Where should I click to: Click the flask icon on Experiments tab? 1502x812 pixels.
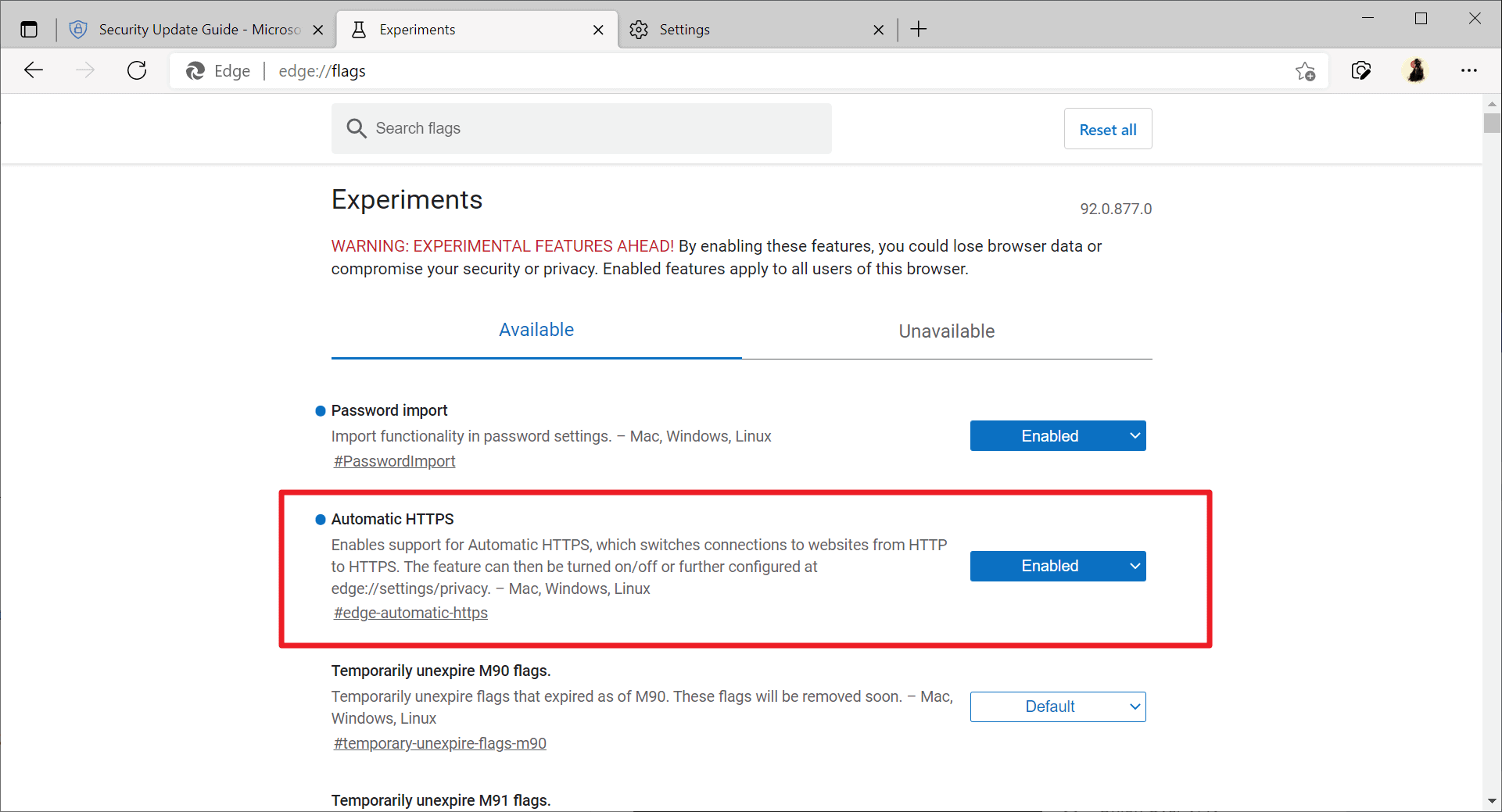pyautogui.click(x=359, y=30)
